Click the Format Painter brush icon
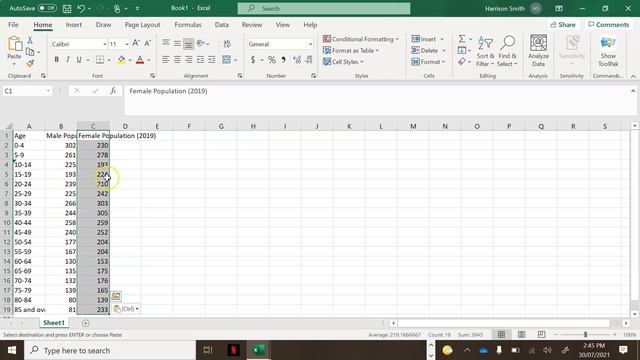Image resolution: width=640 pixels, height=360 pixels. coord(30,63)
